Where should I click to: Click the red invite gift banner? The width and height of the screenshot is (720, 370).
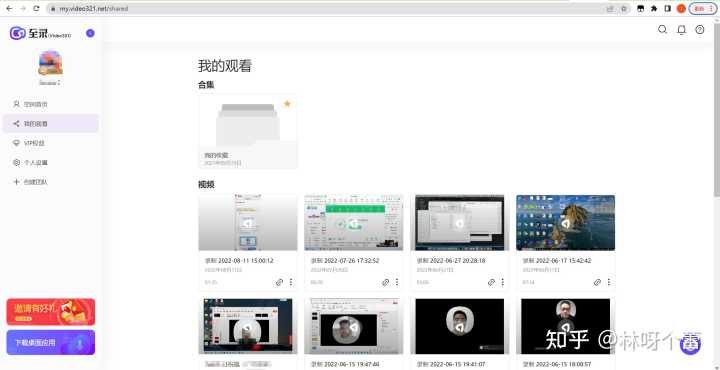pyautogui.click(x=51, y=312)
